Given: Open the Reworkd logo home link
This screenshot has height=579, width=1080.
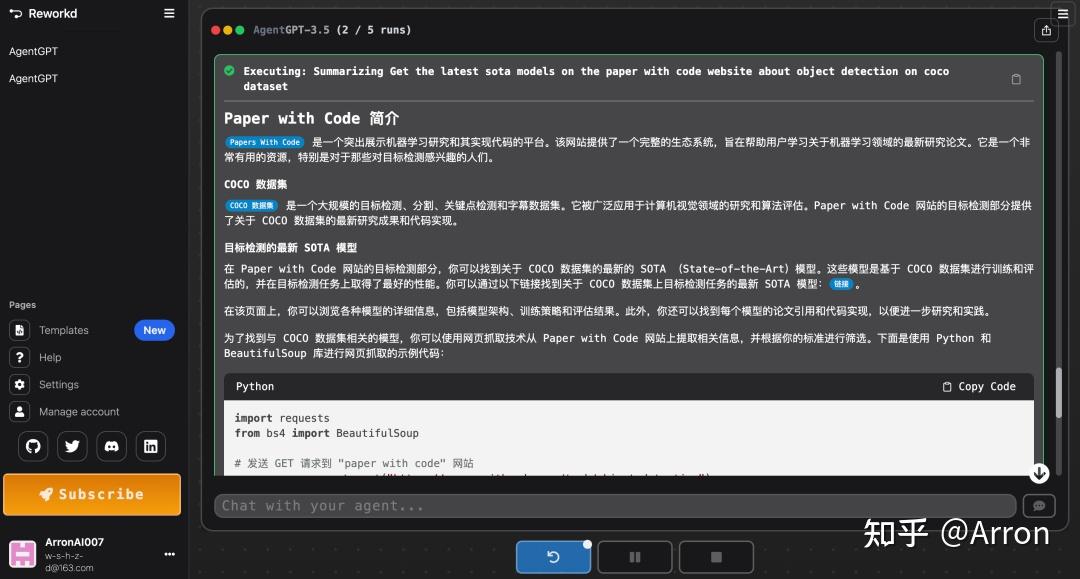Looking at the screenshot, I should (43, 13).
